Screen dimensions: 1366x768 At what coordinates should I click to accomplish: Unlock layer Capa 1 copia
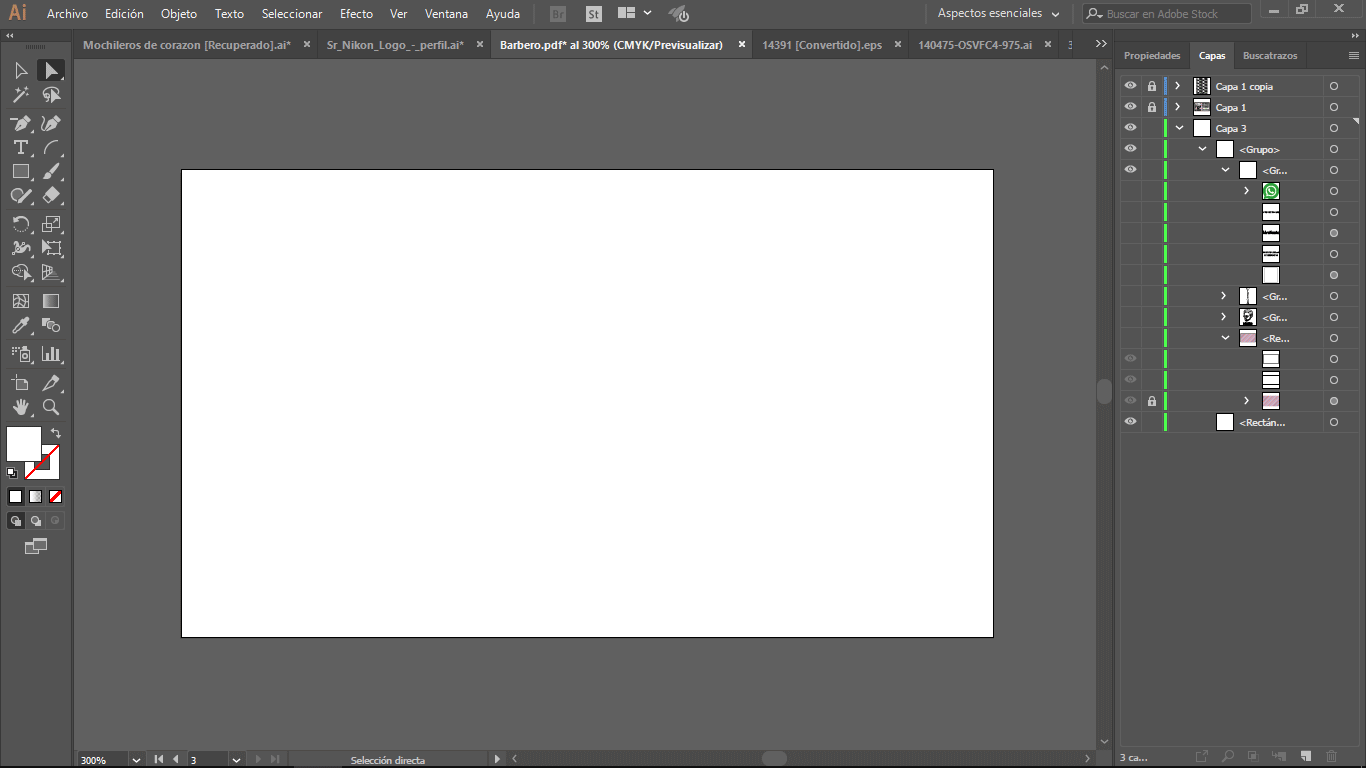pos(1152,86)
